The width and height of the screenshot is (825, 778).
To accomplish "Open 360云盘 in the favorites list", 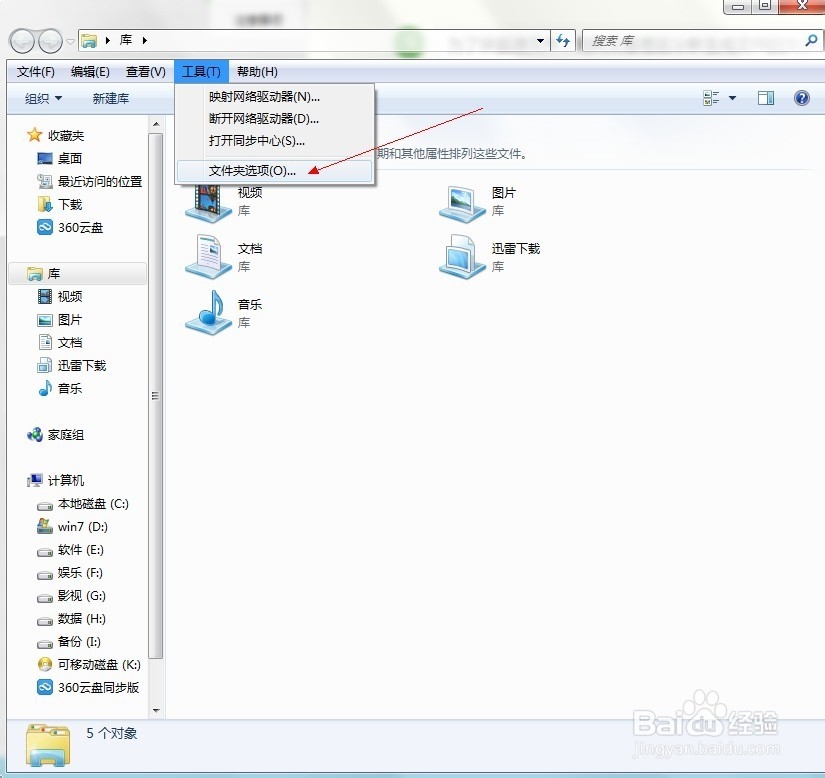I will coord(70,227).
